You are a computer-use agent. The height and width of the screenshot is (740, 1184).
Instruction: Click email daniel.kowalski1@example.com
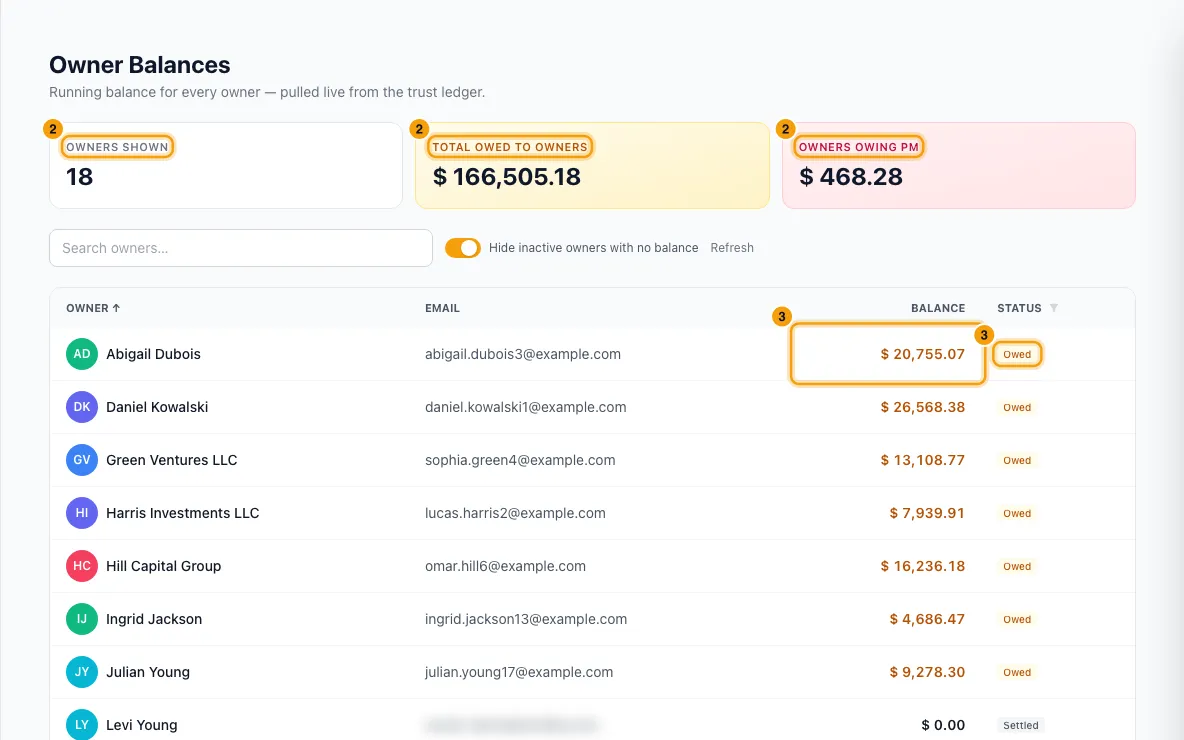[526, 407]
